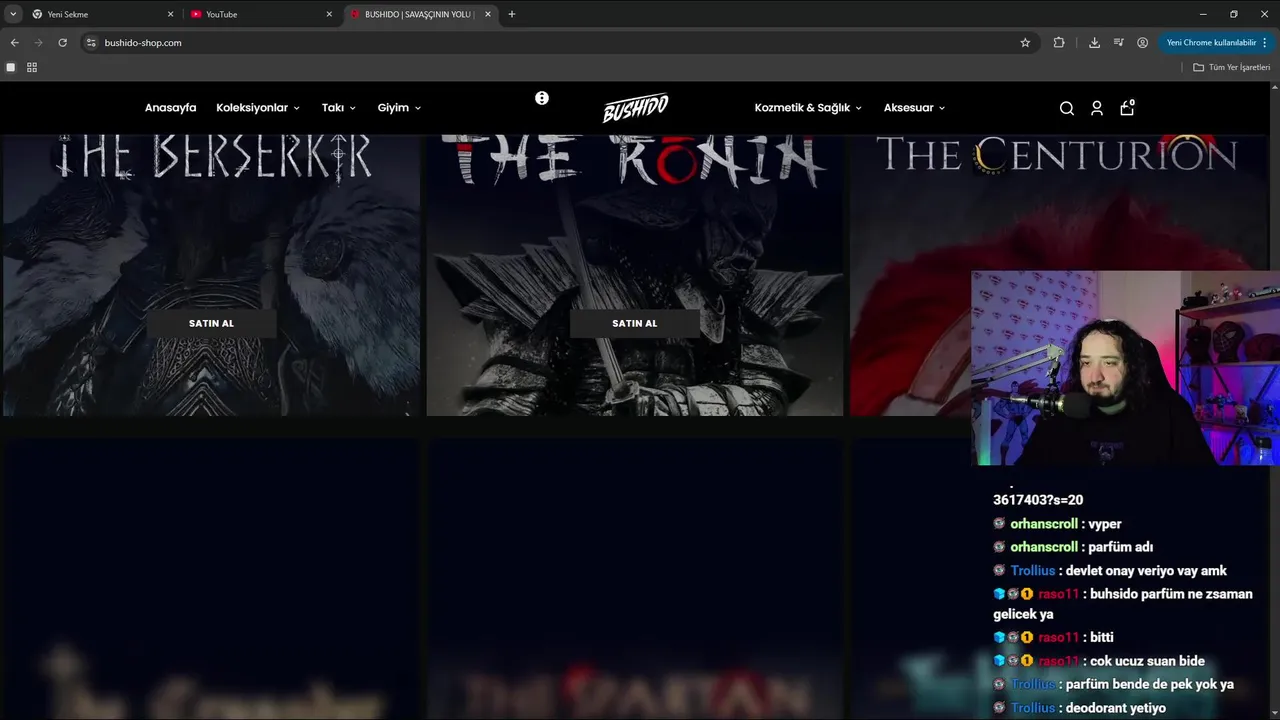
Task: Go back with browser back arrow
Action: coord(14,43)
